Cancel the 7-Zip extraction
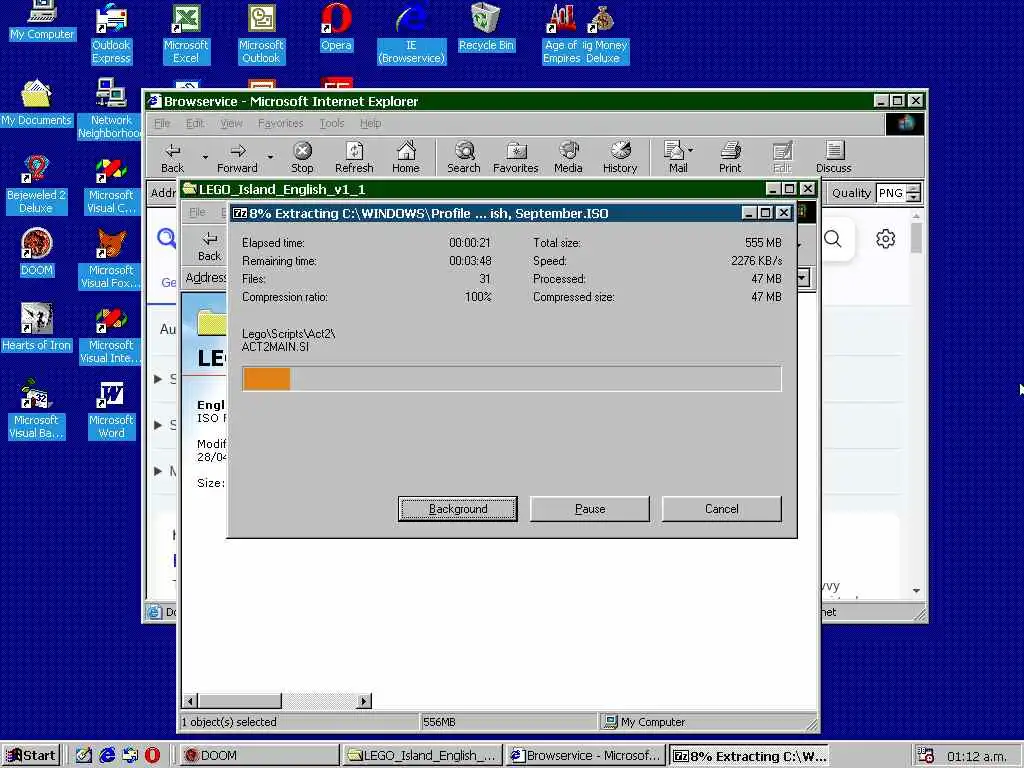Viewport: 1024px width, 768px height. (722, 509)
